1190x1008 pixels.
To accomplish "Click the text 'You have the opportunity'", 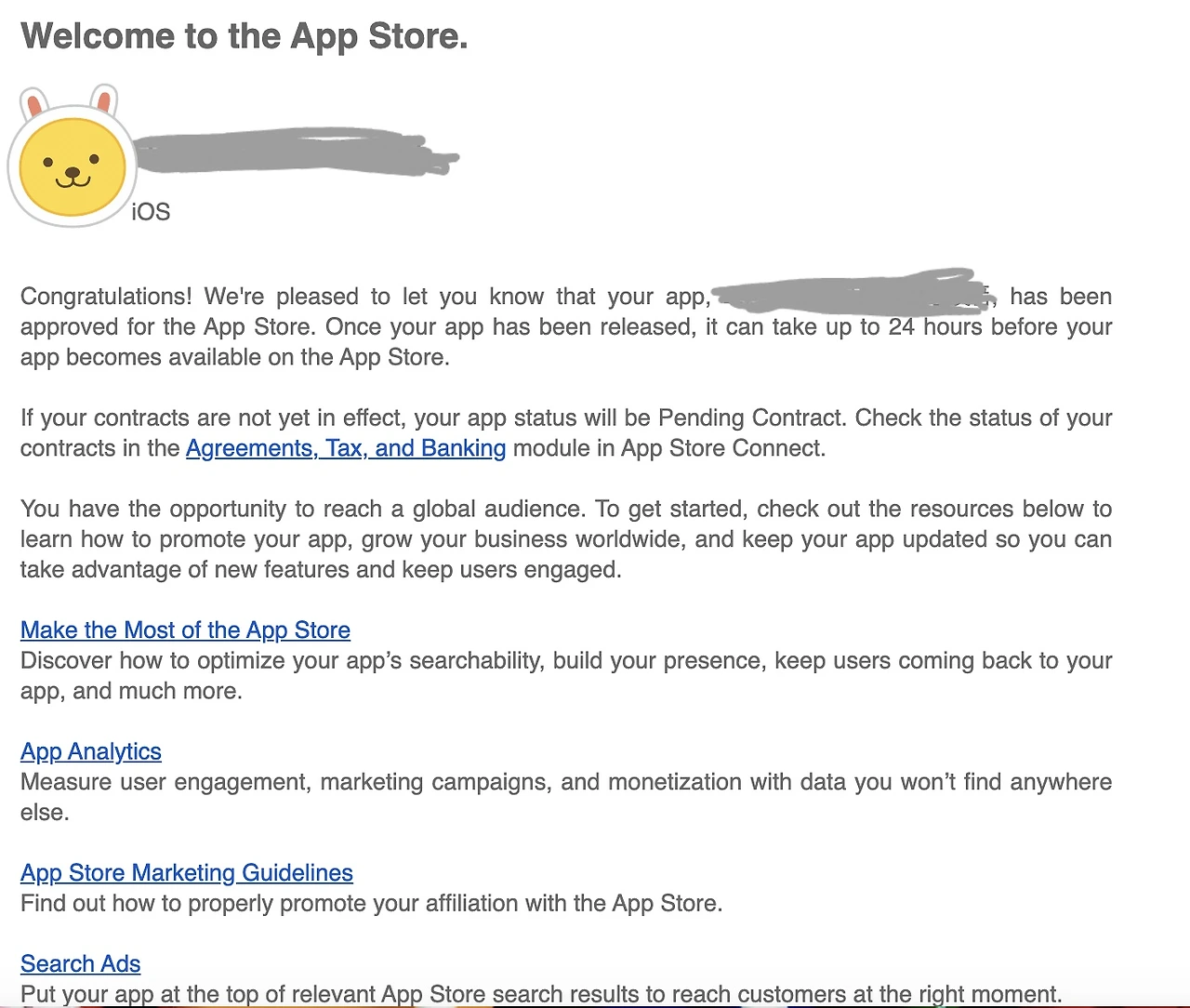I will [x=153, y=509].
